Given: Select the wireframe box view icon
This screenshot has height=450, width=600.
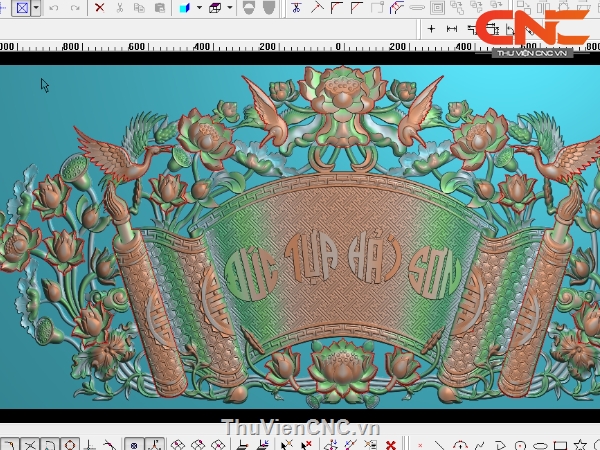Looking at the screenshot, I should pos(215,8).
